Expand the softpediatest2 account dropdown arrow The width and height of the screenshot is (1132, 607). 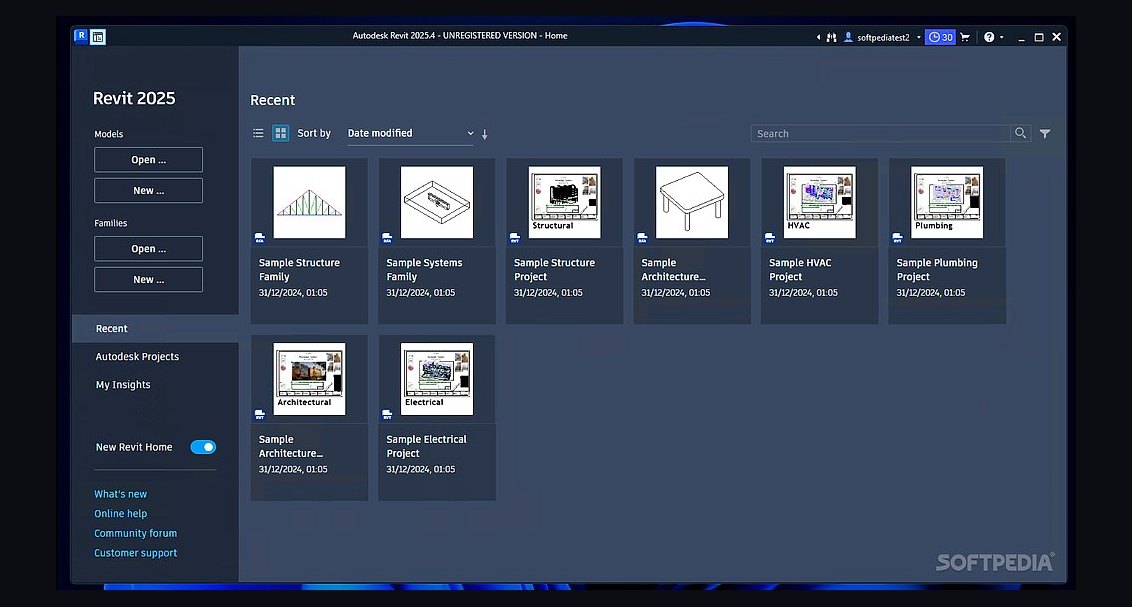(918, 38)
